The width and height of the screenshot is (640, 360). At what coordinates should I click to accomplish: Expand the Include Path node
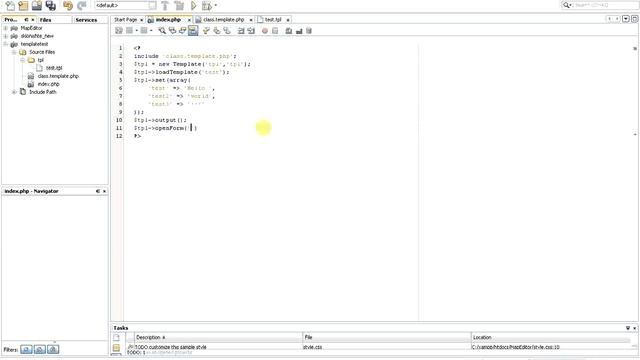[x=14, y=92]
